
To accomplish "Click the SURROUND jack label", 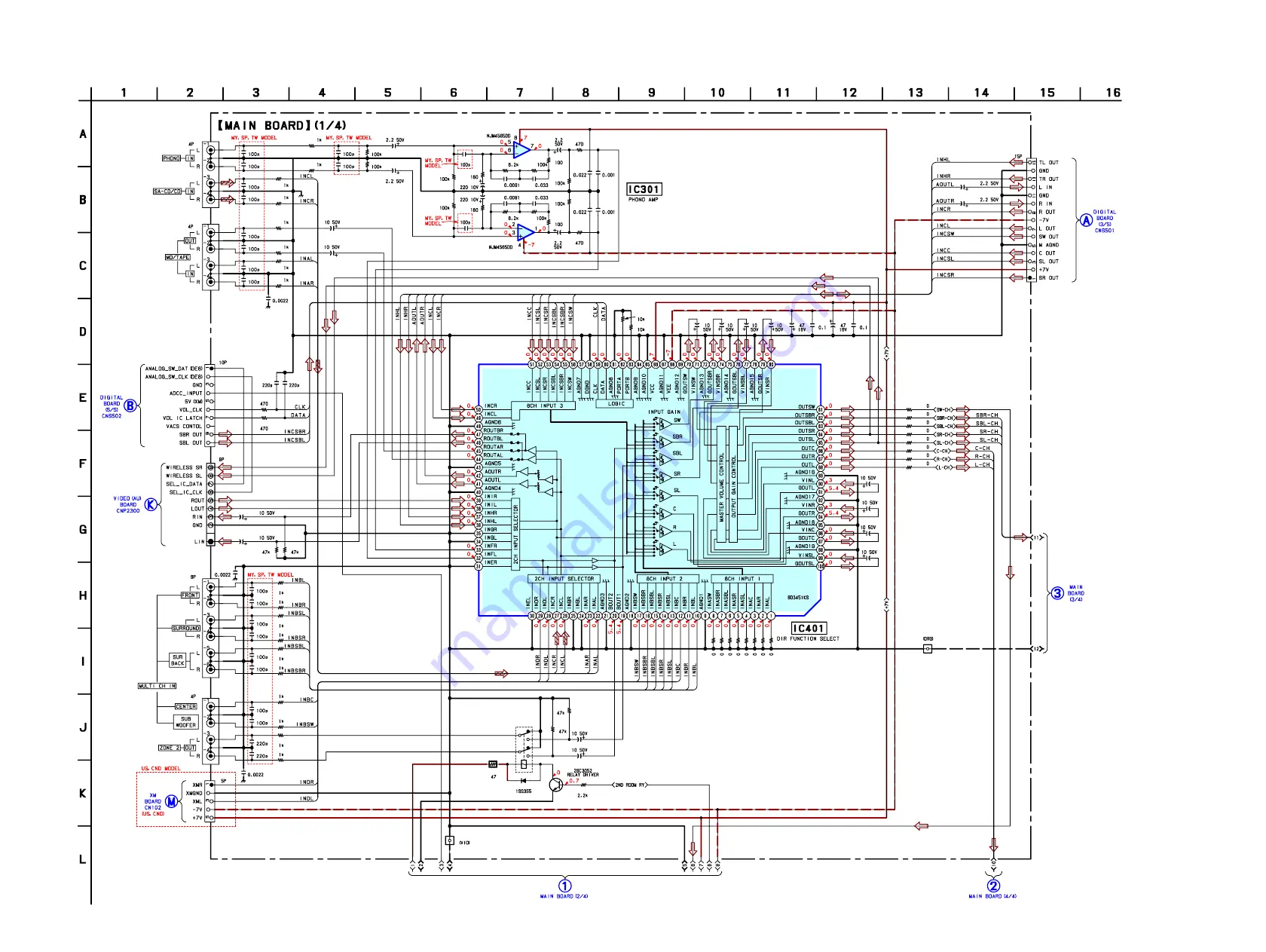I will [185, 628].
